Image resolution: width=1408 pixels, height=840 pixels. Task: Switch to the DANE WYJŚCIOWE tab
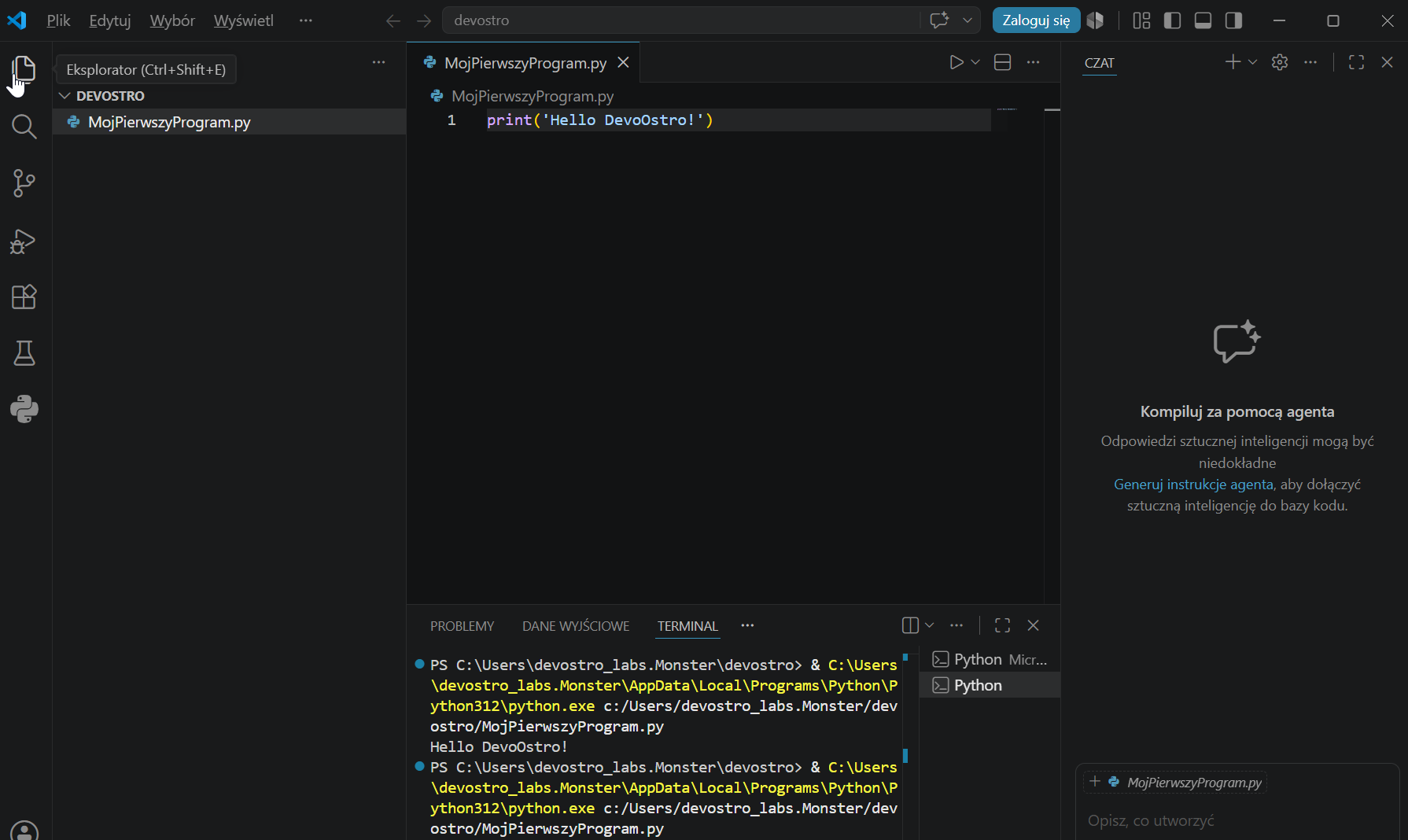[576, 626]
